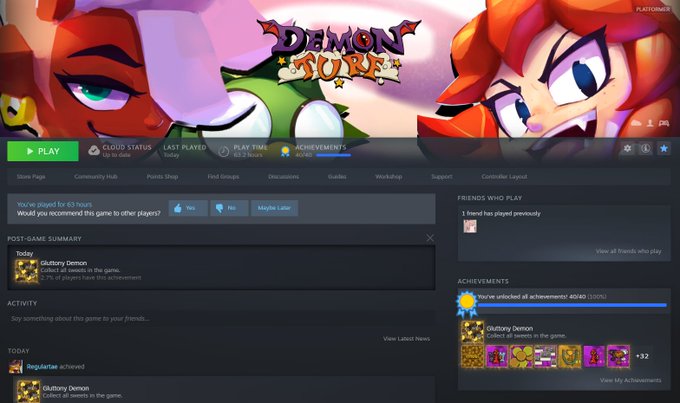The width and height of the screenshot is (680, 403).
Task: Open the Store Page tab
Action: coord(31,177)
